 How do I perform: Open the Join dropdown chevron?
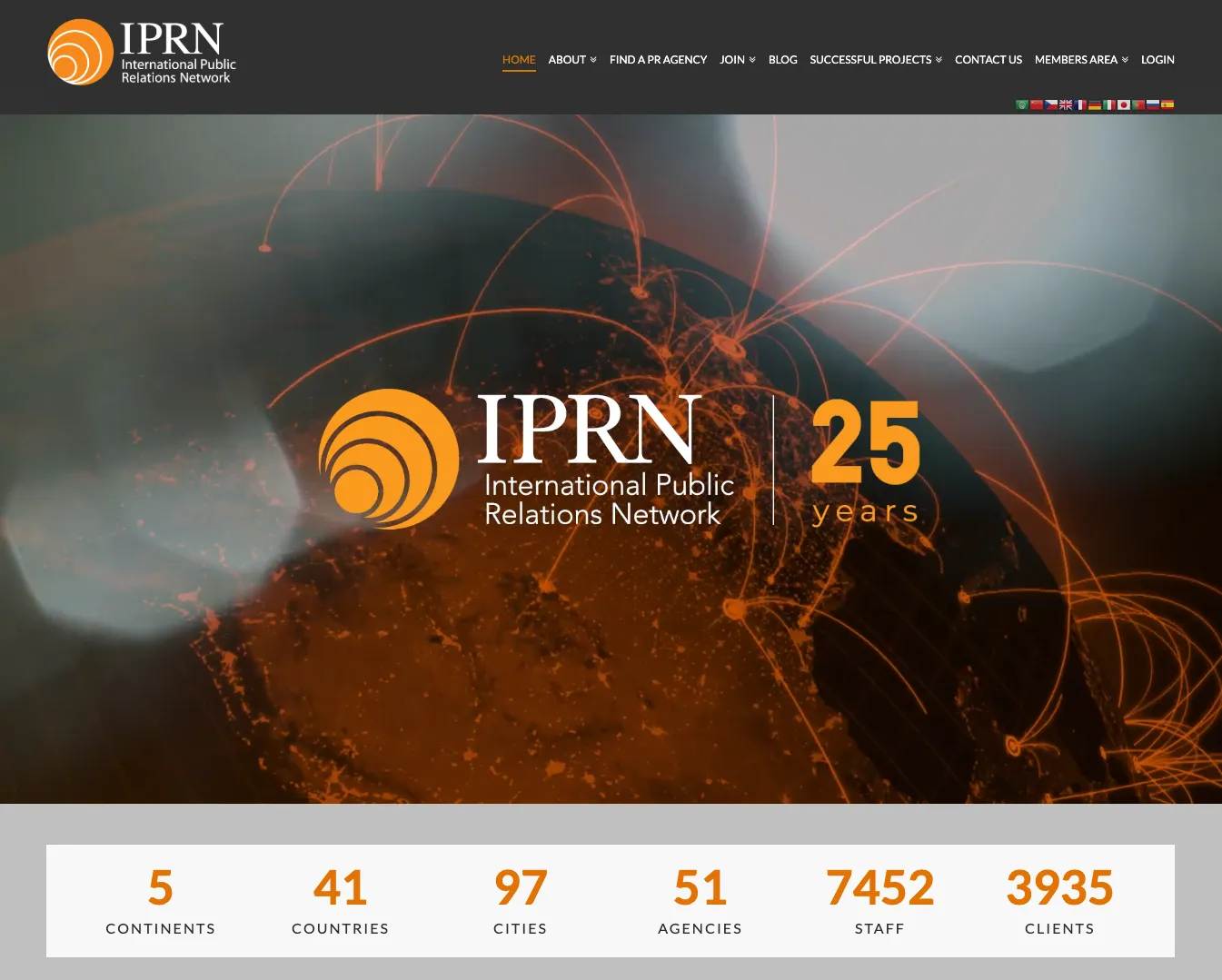(752, 60)
